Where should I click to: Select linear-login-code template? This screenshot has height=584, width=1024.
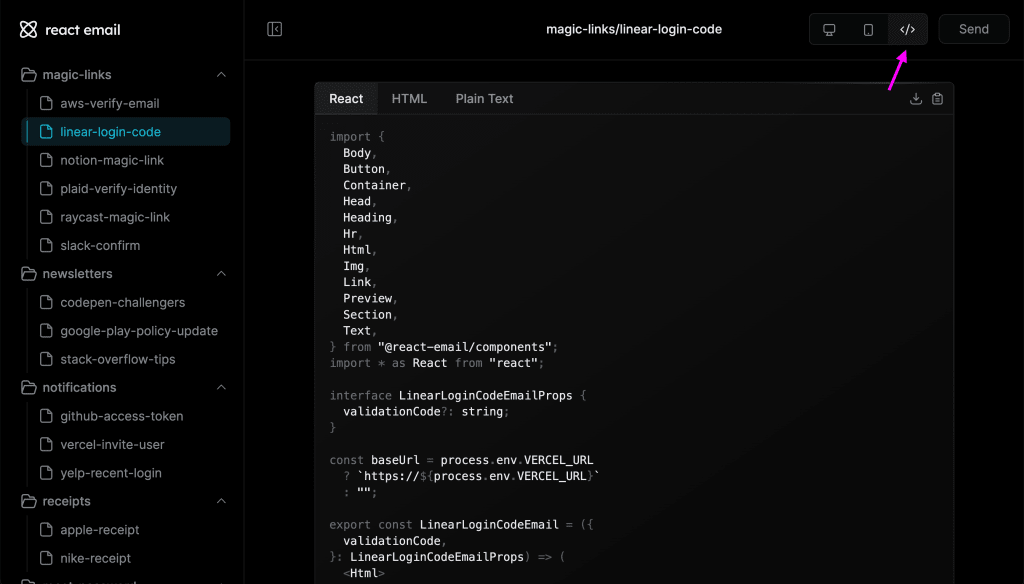(126, 131)
